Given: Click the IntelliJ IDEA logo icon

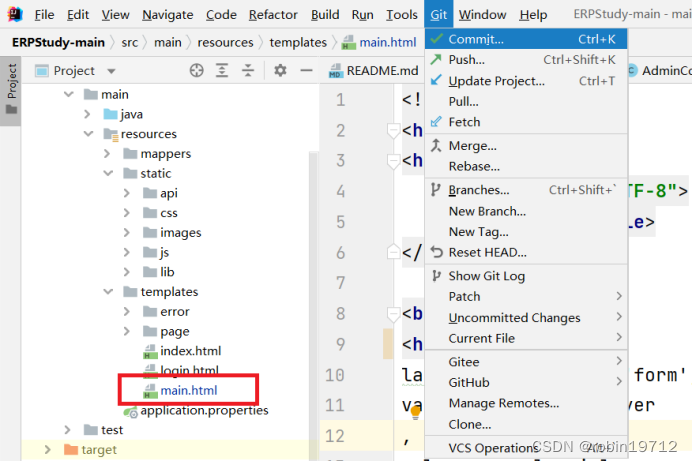Looking at the screenshot, I should [15, 14].
